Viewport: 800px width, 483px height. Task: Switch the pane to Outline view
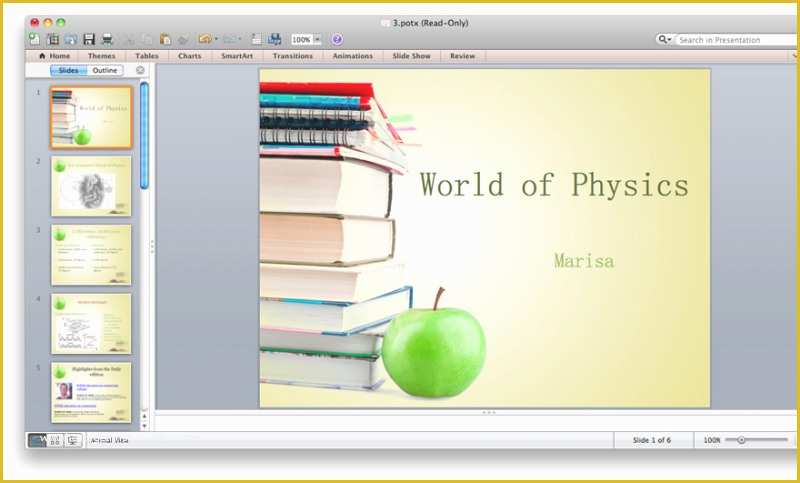point(105,70)
